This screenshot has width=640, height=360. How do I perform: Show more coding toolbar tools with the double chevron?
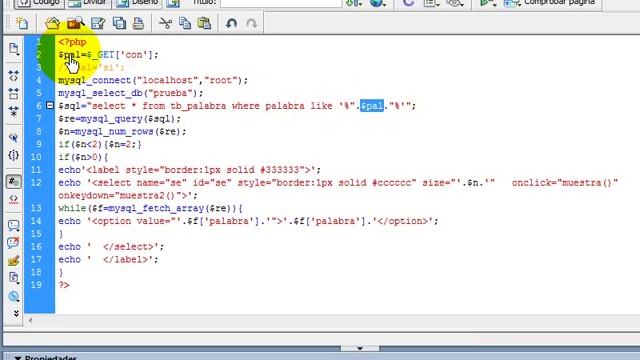(x=16, y=313)
